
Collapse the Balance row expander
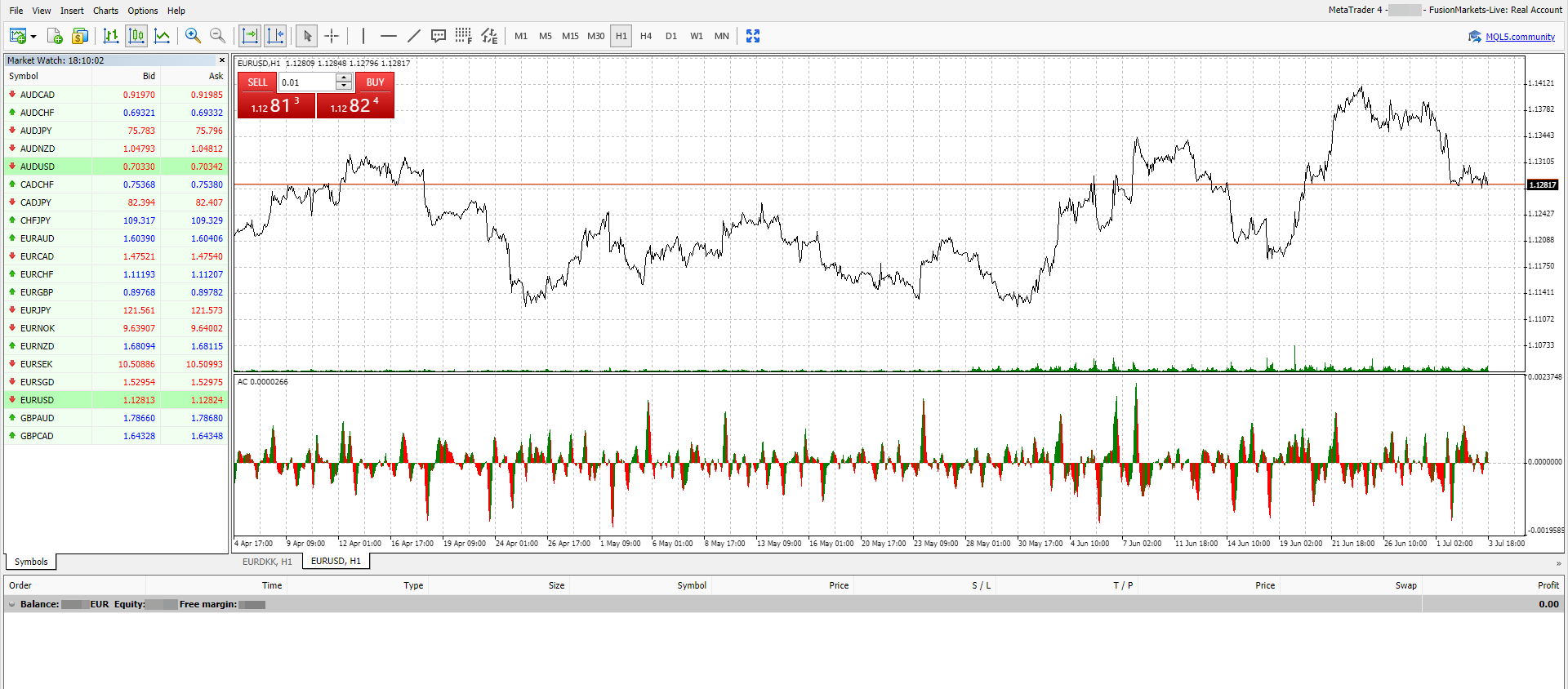pos(11,605)
